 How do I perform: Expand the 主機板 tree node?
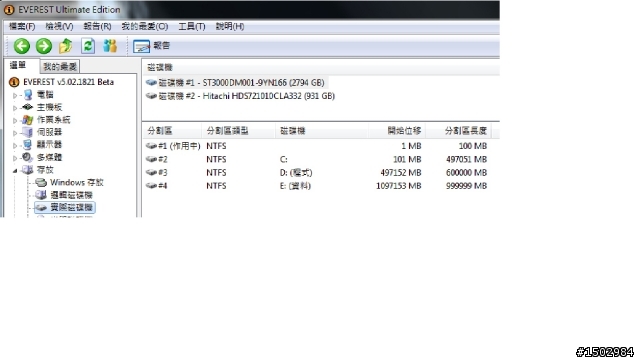coord(15,108)
